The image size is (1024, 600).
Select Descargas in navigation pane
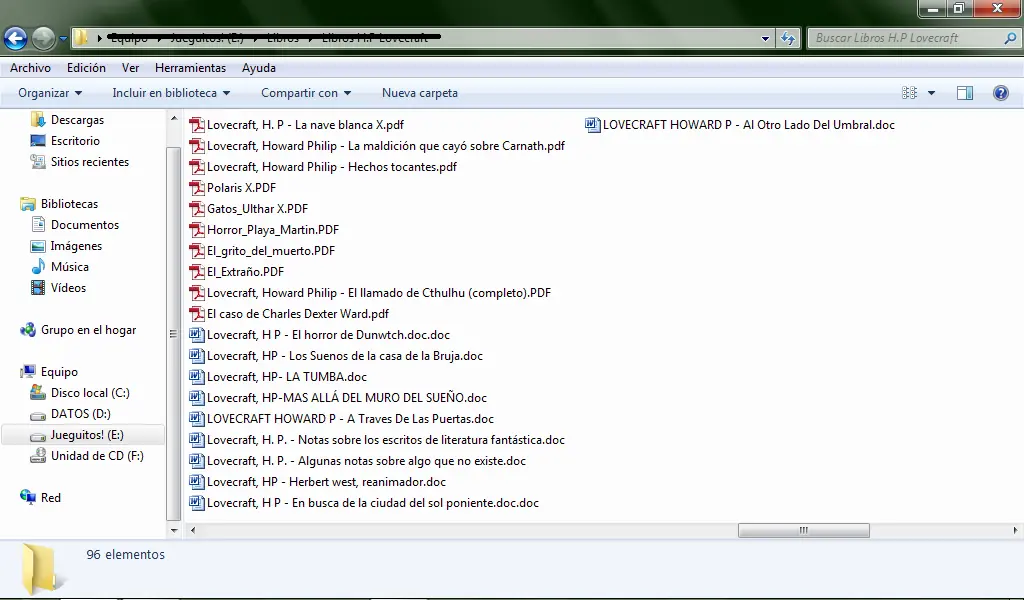point(77,120)
